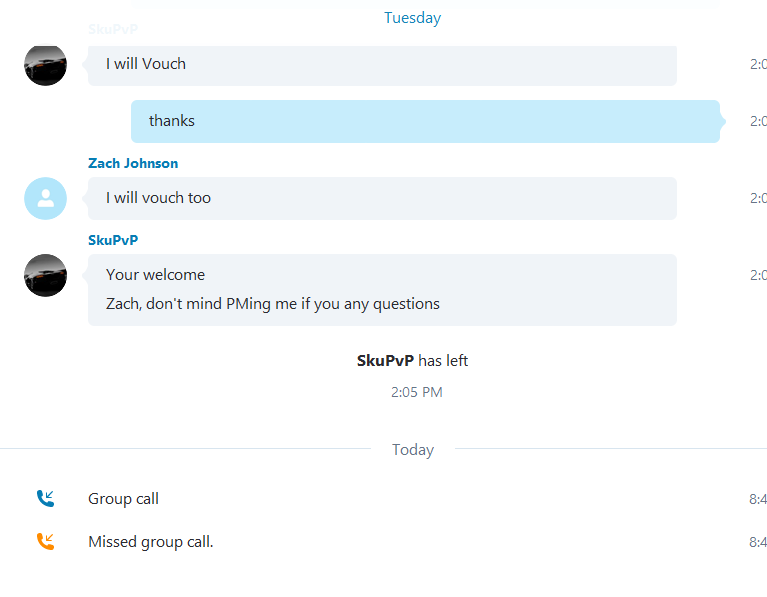Open the SkuPvP name above 'Your welcome'
767x597 pixels.
pyautogui.click(x=113, y=240)
